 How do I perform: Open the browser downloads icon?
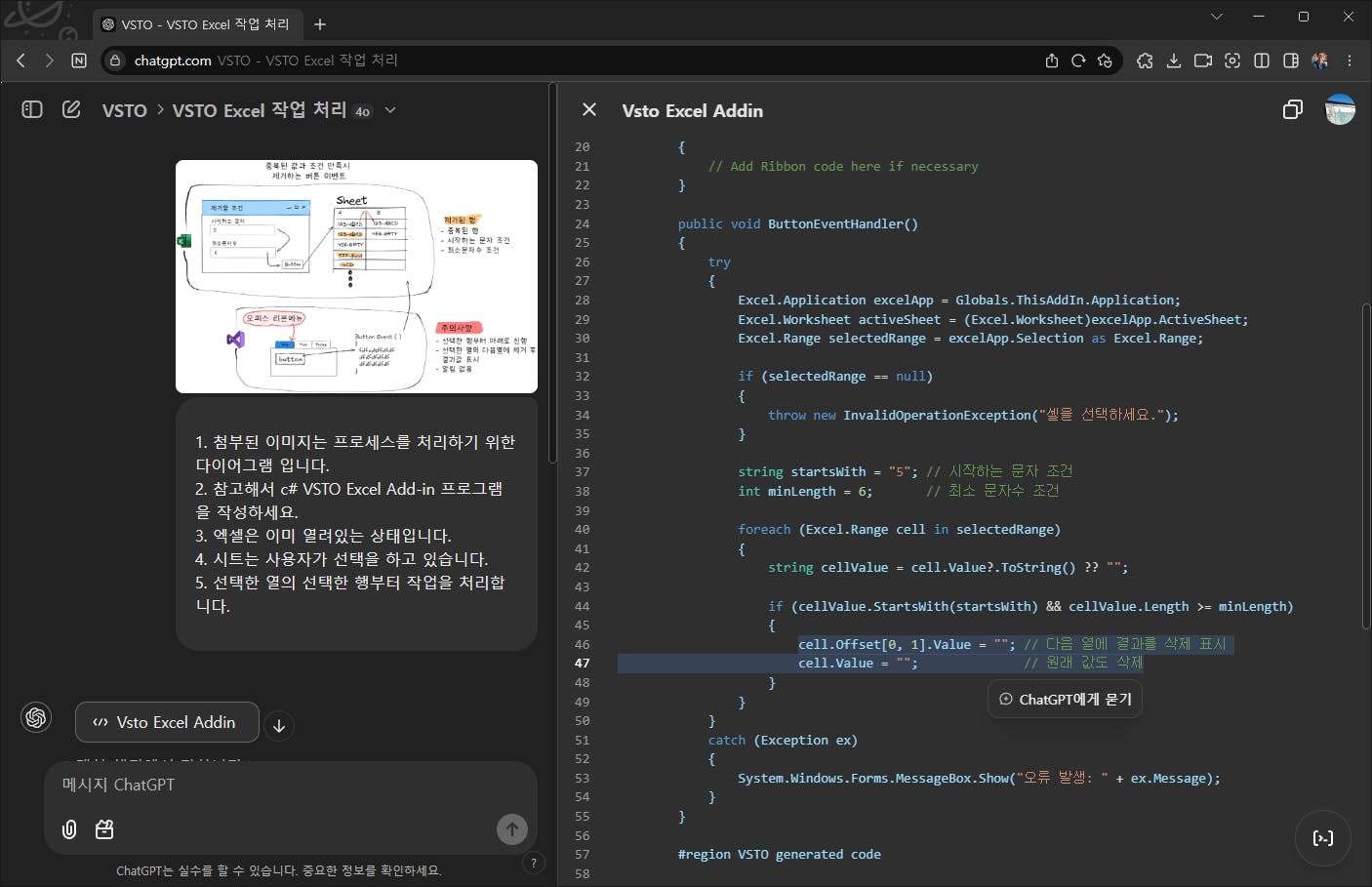tap(1174, 60)
